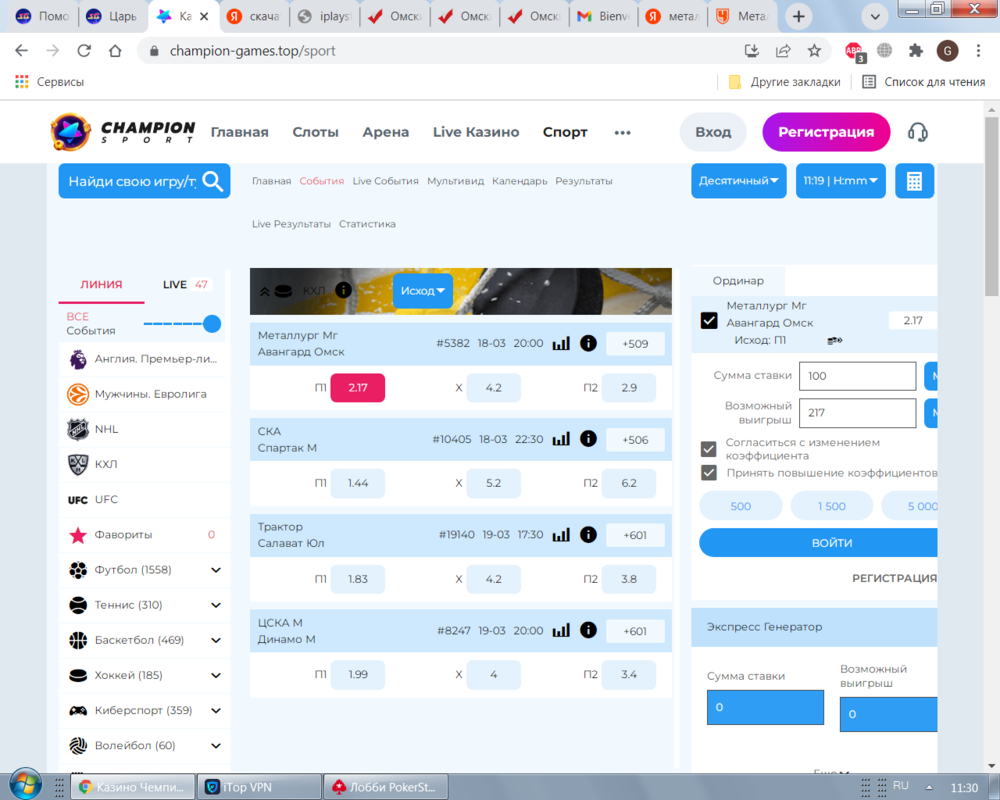Set stake with 1 500 quick button

tap(832, 506)
